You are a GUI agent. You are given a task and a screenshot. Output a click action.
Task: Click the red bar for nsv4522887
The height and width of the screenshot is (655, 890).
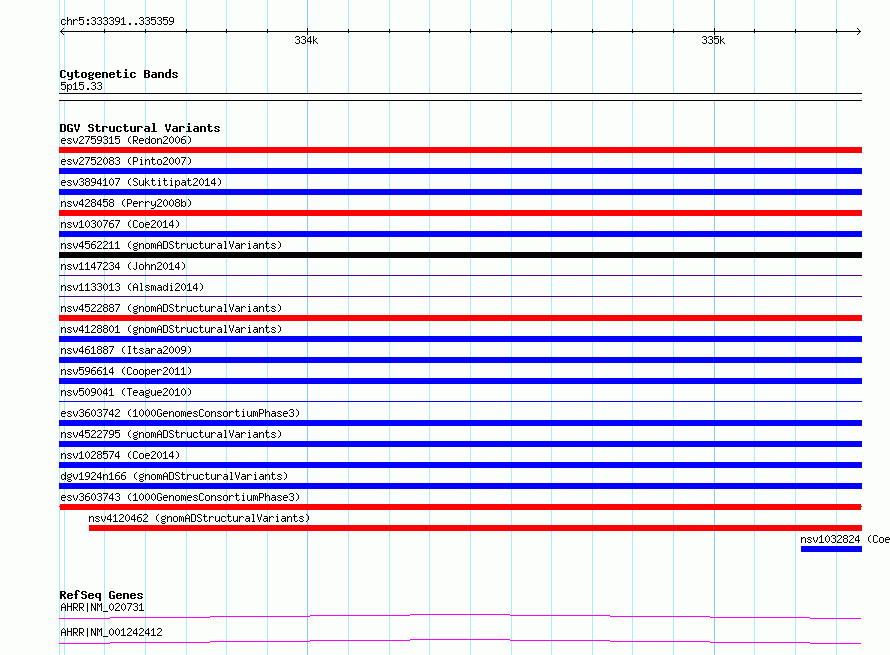click(460, 318)
